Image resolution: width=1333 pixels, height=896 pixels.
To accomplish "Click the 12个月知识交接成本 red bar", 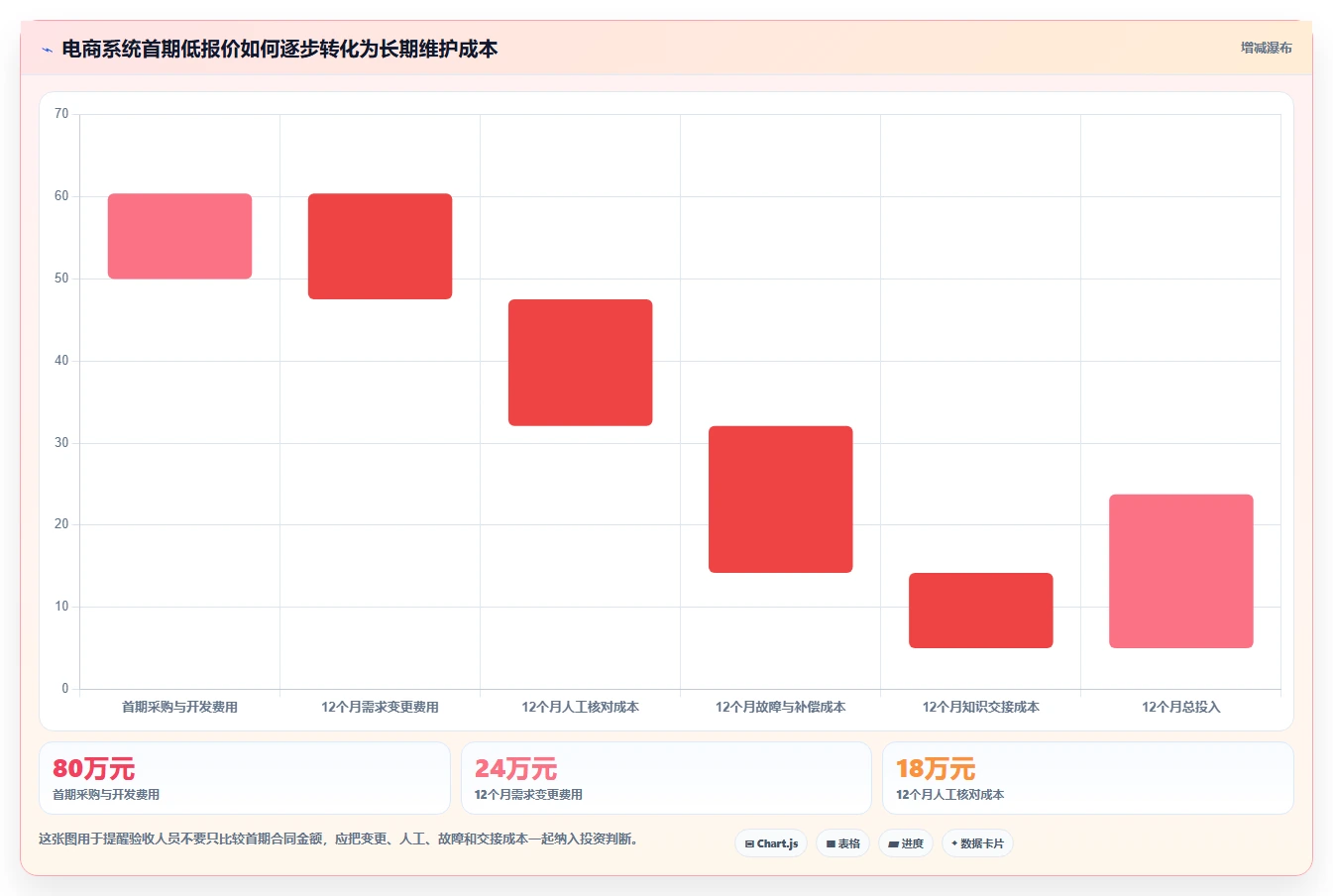I will pos(980,611).
